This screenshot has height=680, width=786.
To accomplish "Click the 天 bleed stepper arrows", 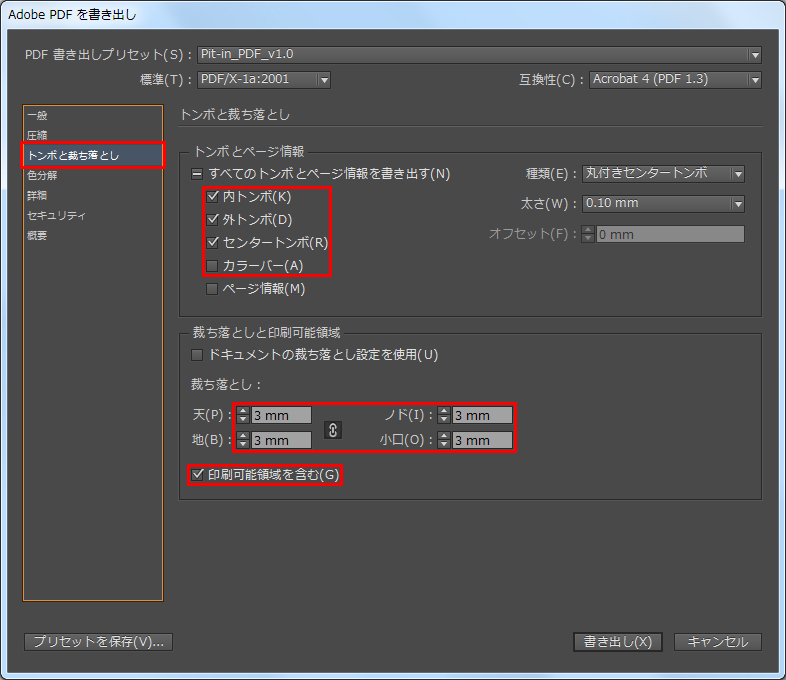I will coord(243,415).
